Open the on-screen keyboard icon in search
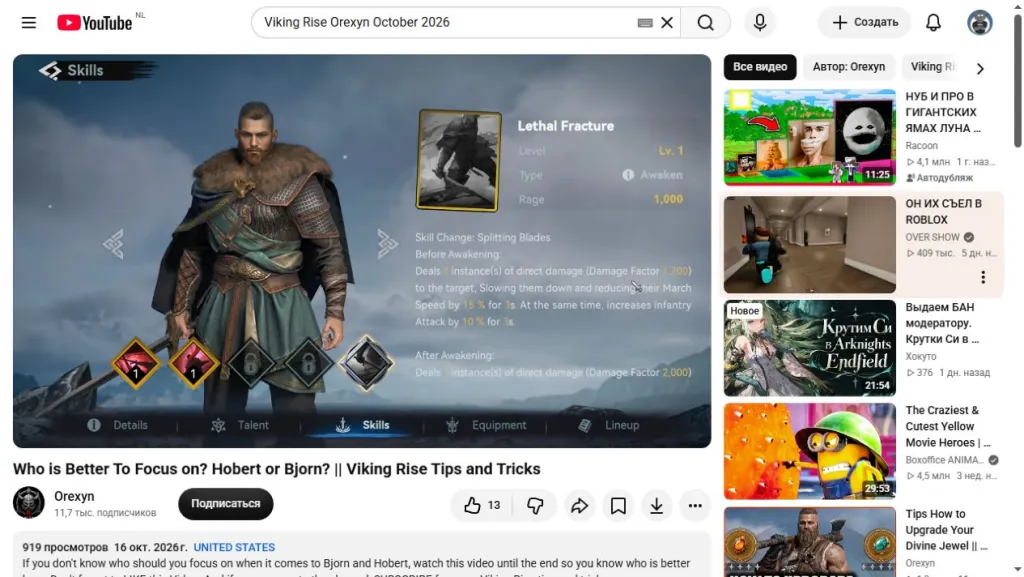The width and height of the screenshot is (1024, 577). pyautogui.click(x=645, y=23)
